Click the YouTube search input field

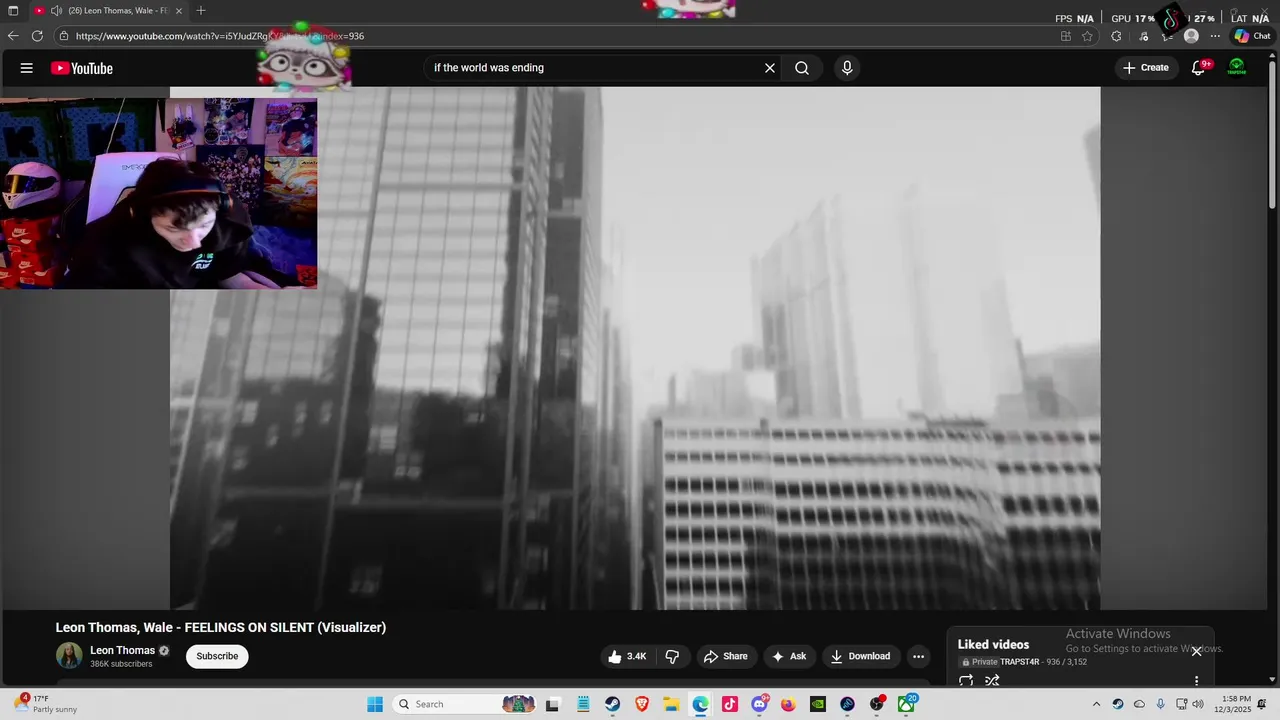pos(594,68)
